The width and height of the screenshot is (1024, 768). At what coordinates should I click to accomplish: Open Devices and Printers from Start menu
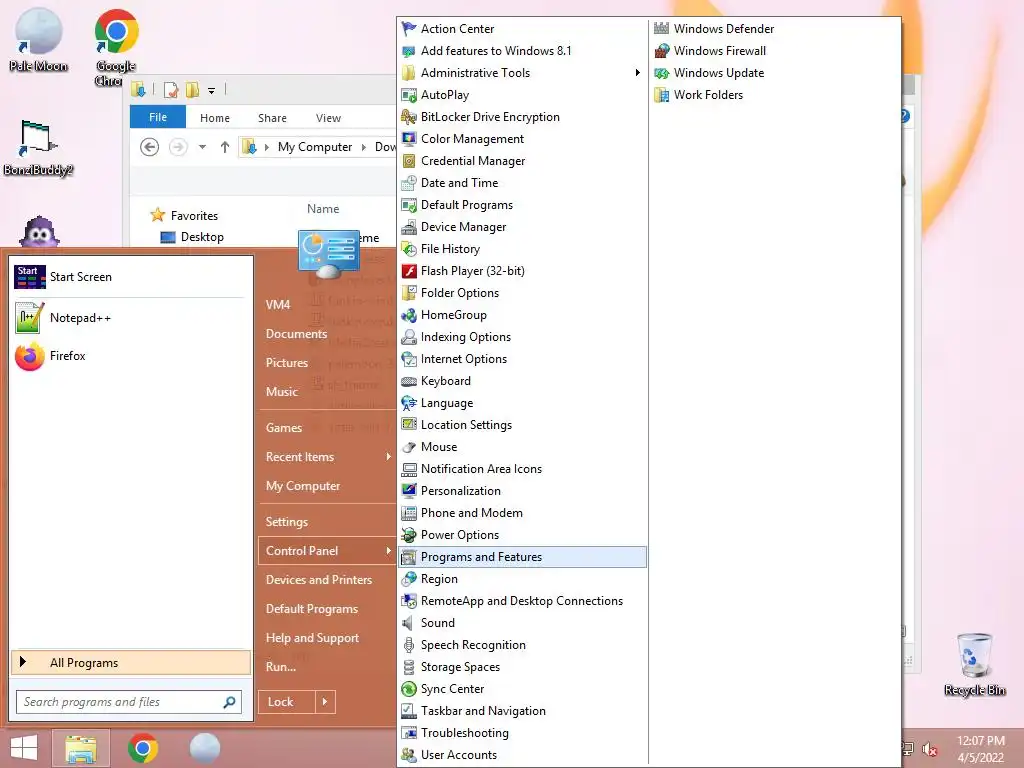[x=319, y=580]
